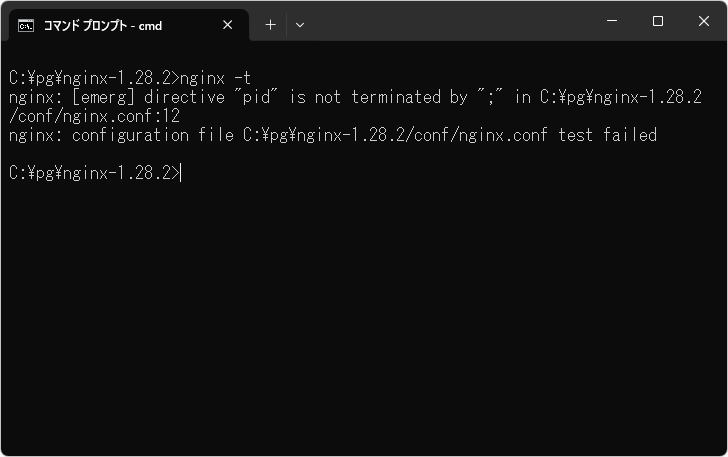This screenshot has width=728, height=457.
Task: Click the empty black terminal area below the prompt
Action: (x=360, y=320)
